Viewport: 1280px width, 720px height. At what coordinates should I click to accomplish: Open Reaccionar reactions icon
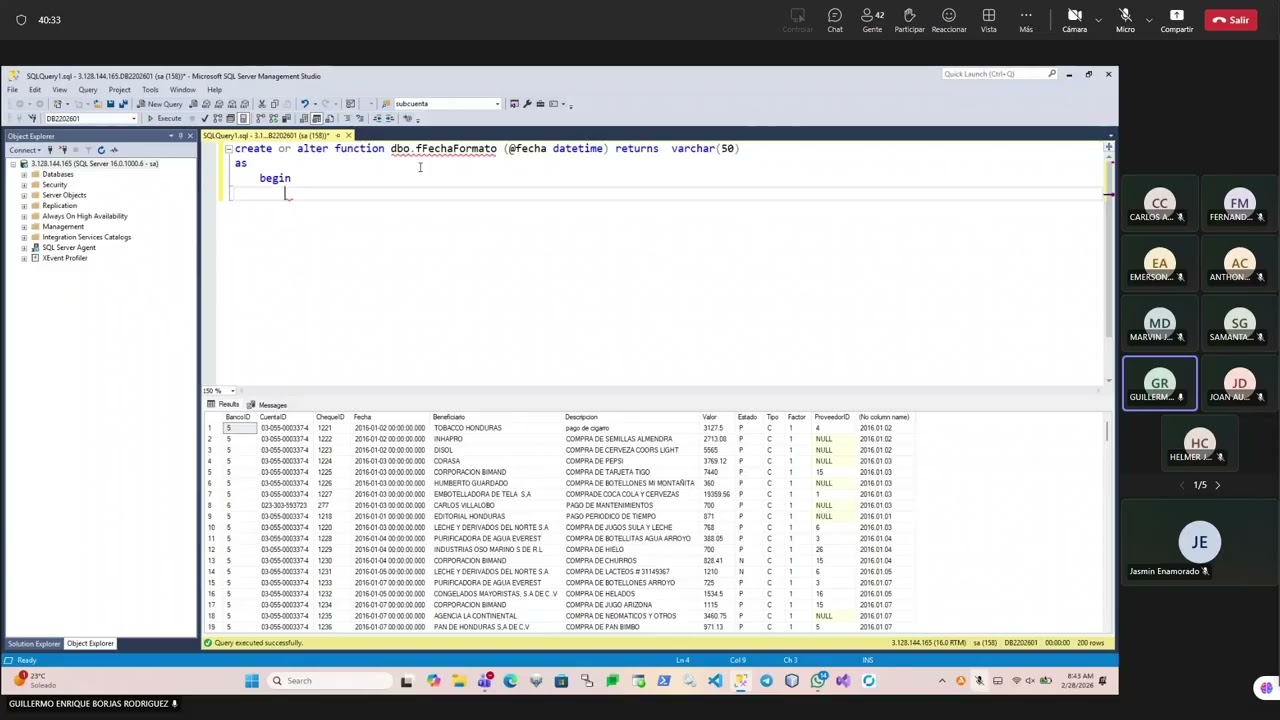coord(948,20)
